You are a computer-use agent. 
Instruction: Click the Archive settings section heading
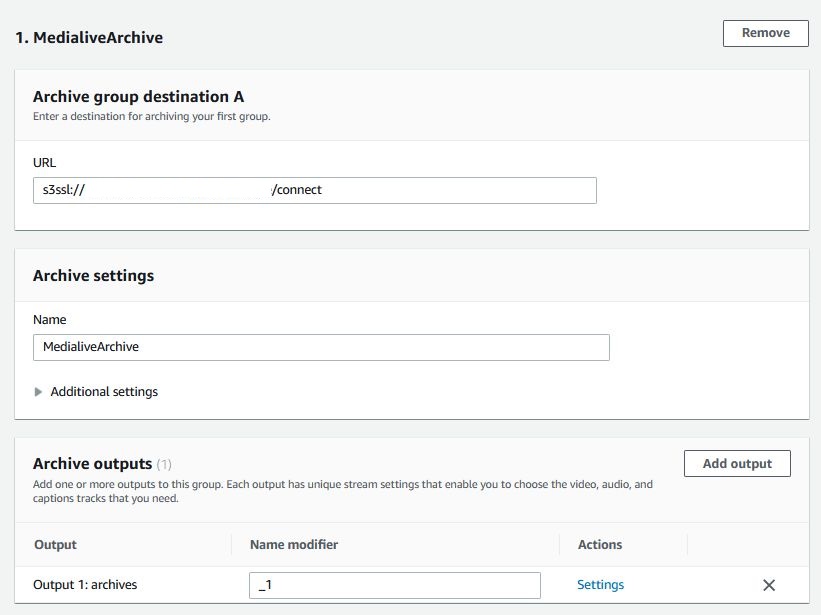click(93, 275)
